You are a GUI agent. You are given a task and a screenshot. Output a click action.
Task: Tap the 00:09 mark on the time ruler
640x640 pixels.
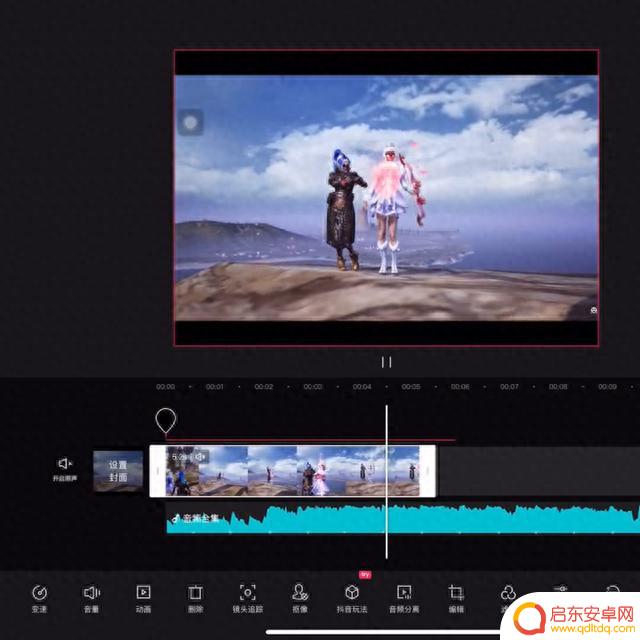coord(607,387)
